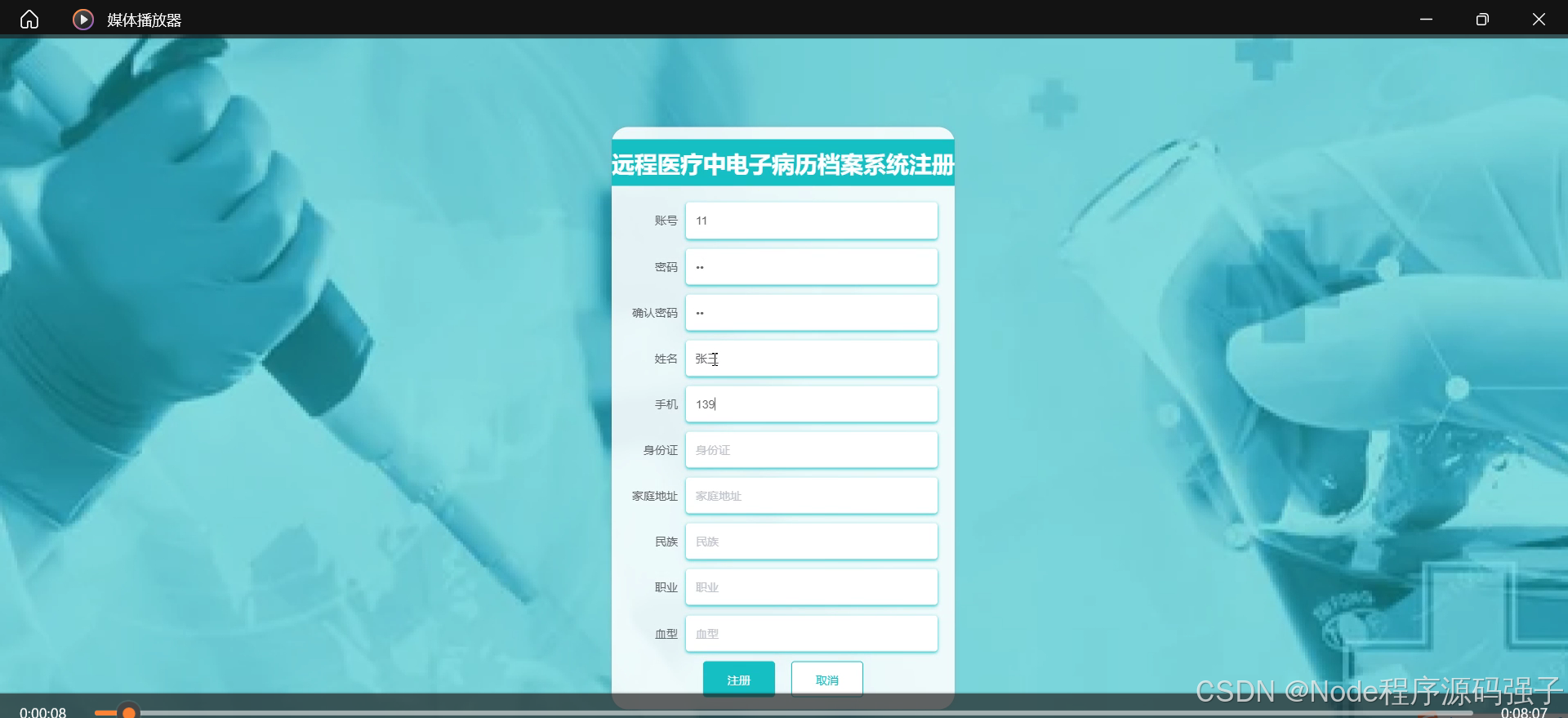The image size is (1568, 718).
Task: Click the 身份证 ID card input field
Action: [811, 449]
